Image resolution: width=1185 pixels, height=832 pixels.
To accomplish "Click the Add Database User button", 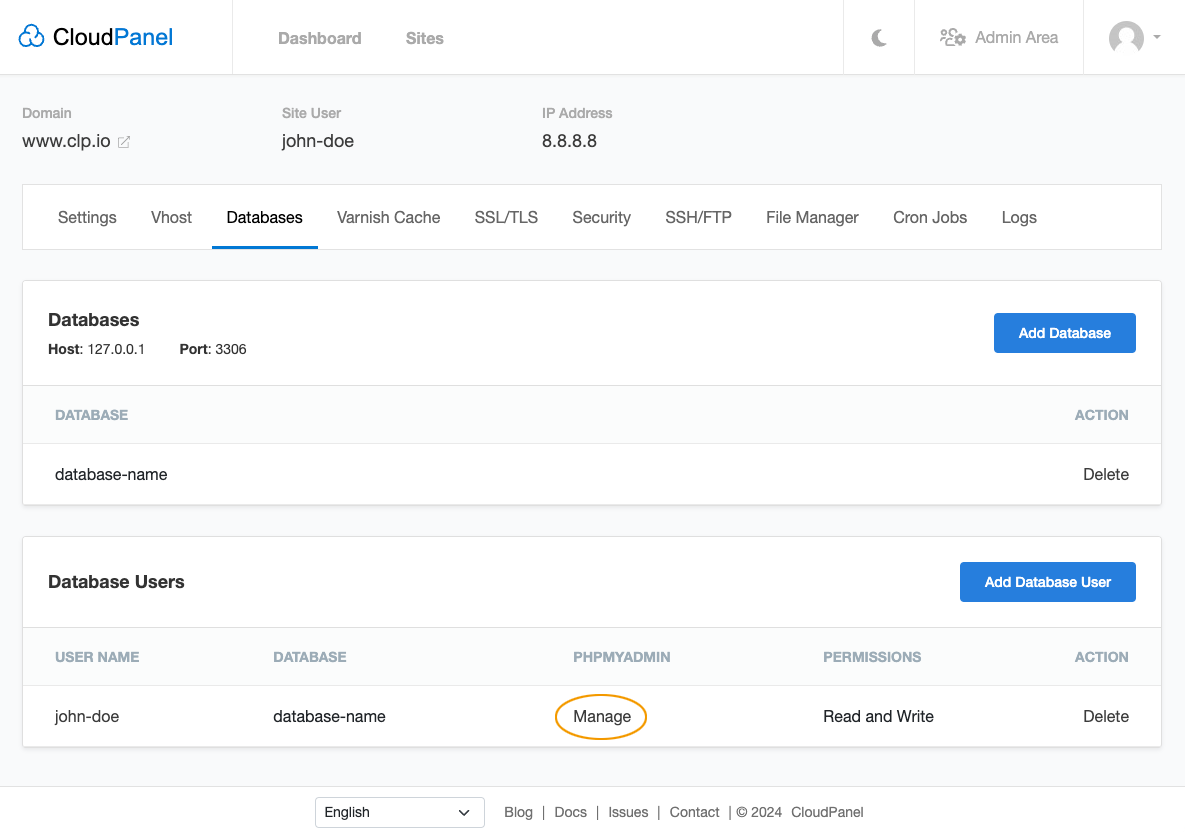I will click(x=1047, y=581).
